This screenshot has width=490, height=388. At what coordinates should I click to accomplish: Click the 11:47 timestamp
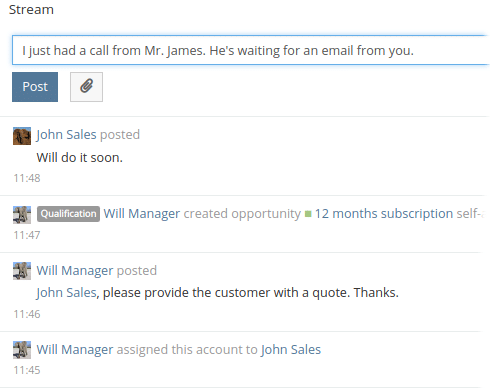point(27,235)
